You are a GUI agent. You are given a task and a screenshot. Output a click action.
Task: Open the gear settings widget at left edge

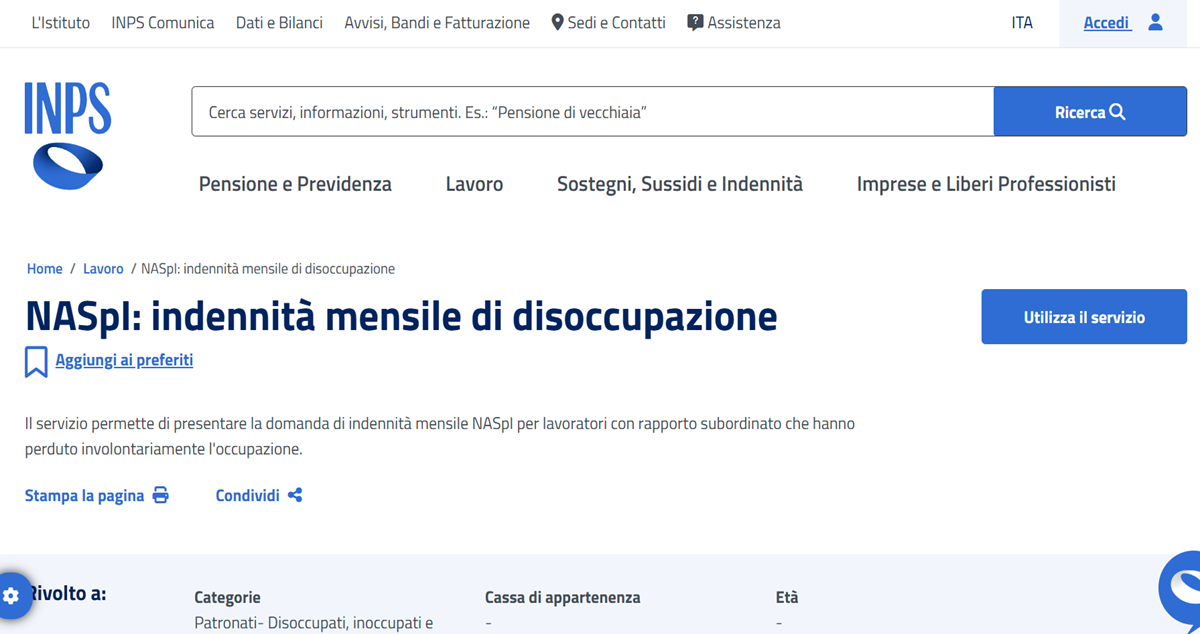(x=11, y=596)
